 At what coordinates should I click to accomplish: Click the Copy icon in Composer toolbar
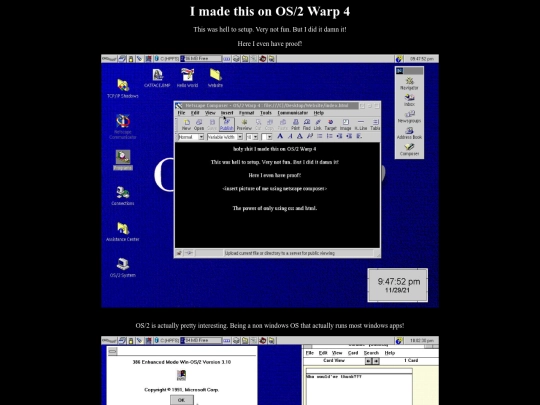tap(269, 125)
